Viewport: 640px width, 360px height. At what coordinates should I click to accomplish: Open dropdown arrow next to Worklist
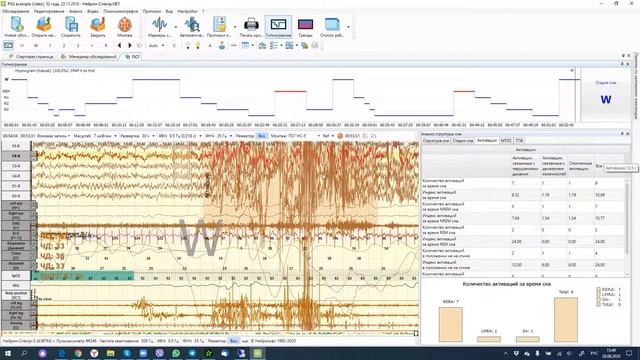pyautogui.click(x=349, y=27)
